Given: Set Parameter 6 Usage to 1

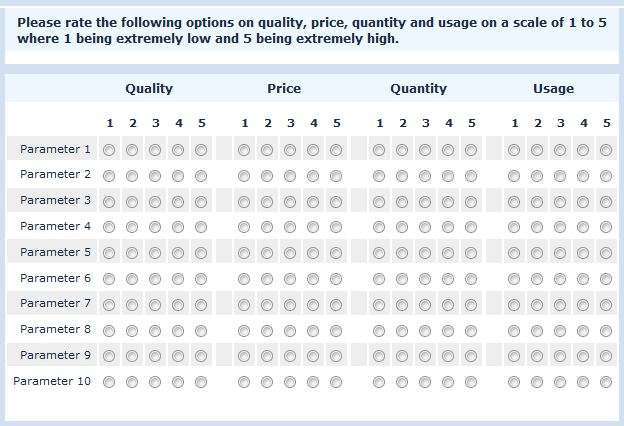Looking at the screenshot, I should pos(514,279).
